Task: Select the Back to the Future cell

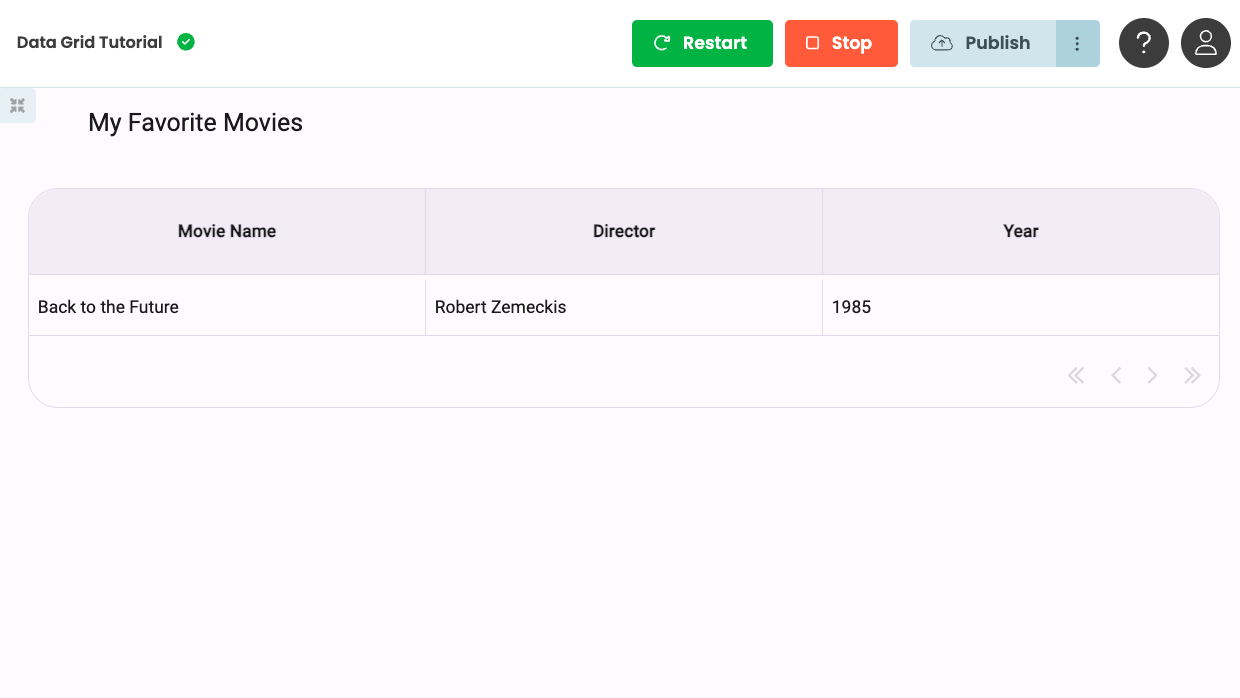Action: [x=108, y=306]
